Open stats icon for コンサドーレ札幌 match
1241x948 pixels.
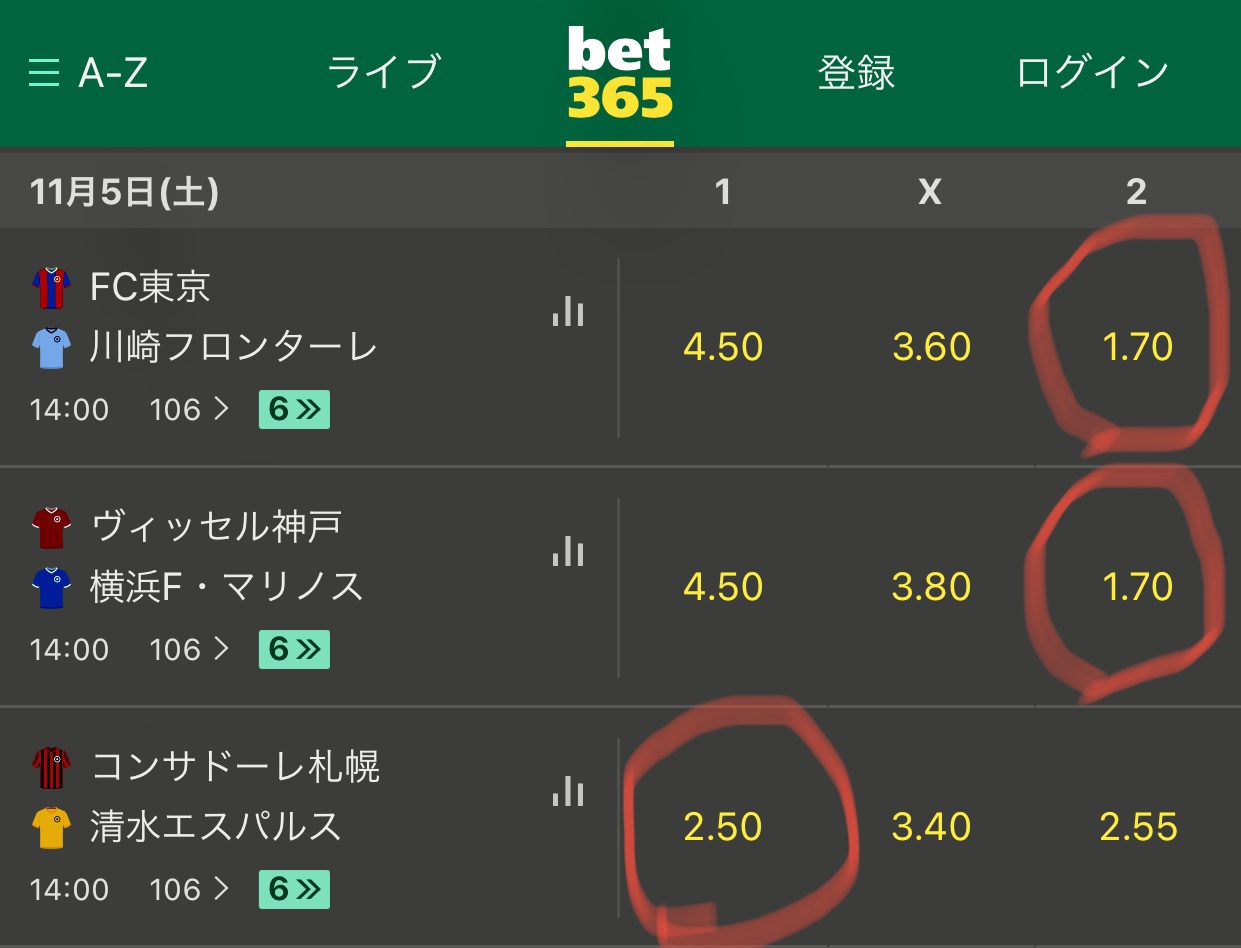568,790
